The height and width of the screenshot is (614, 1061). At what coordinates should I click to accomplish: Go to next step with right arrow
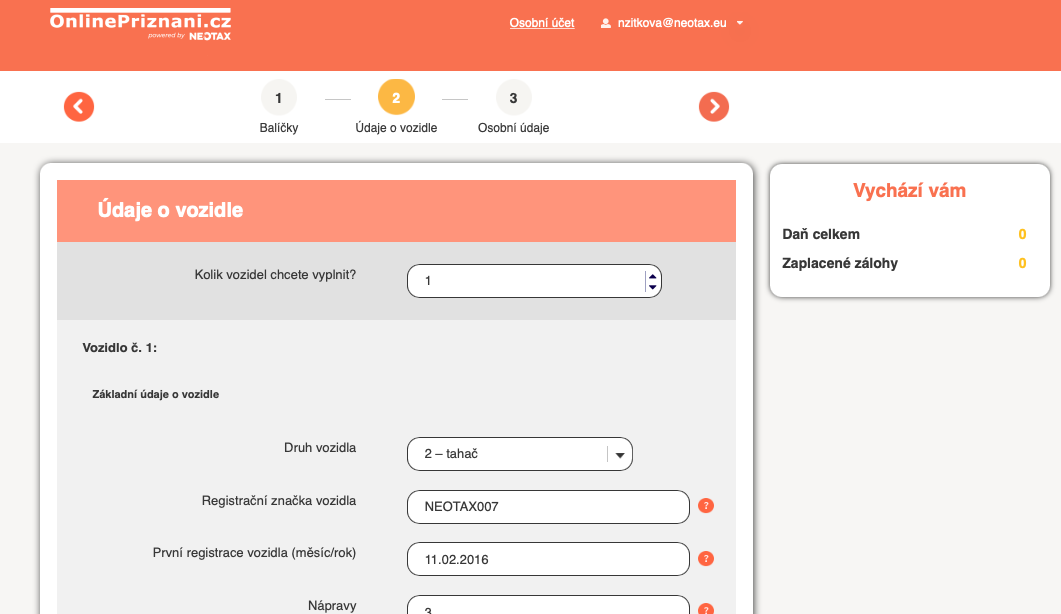pos(714,107)
